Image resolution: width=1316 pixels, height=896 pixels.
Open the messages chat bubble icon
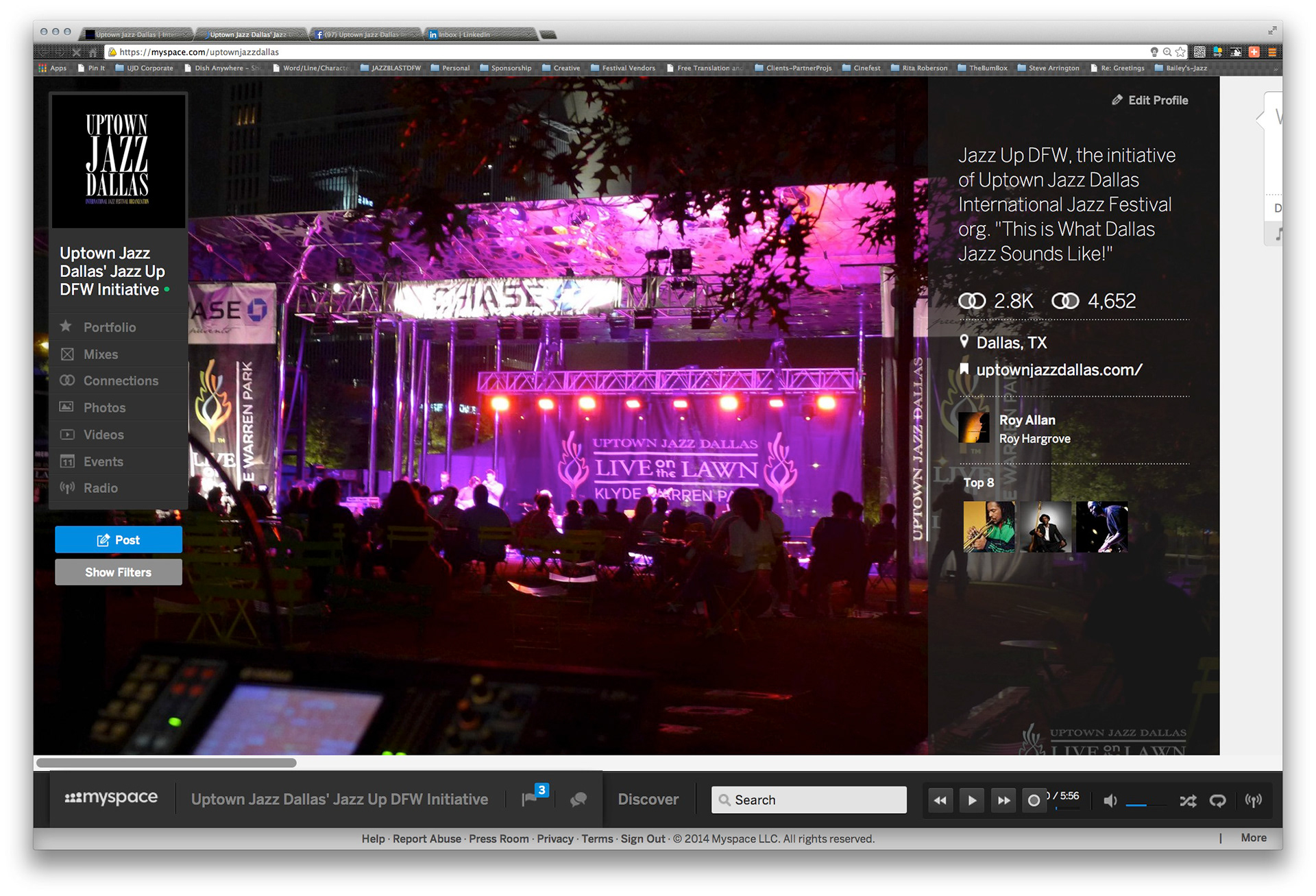[x=578, y=799]
